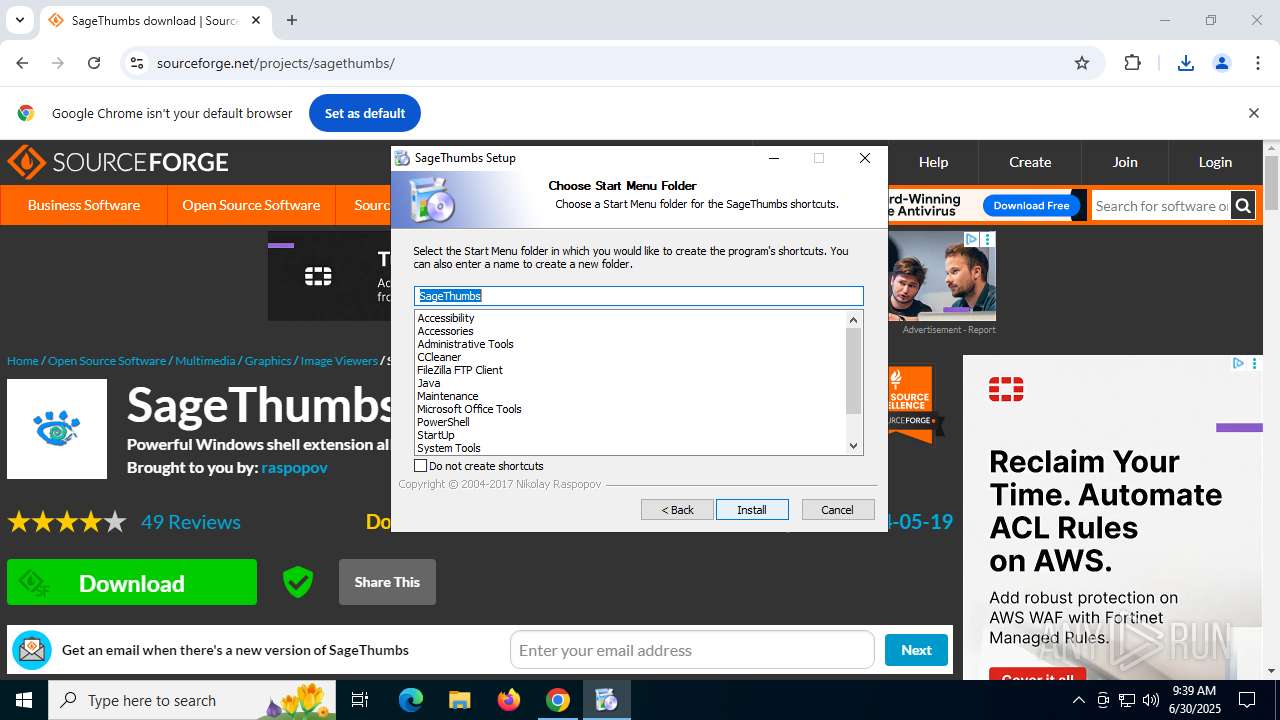Viewport: 1280px width, 720px height.
Task: Select PowerShell folder in list
Action: coord(443,422)
